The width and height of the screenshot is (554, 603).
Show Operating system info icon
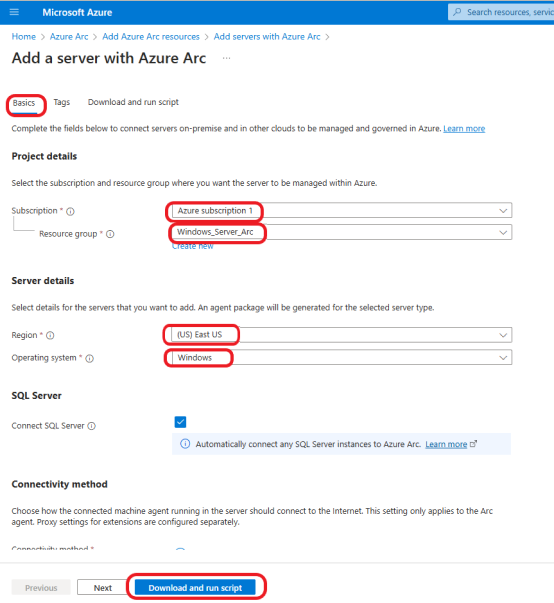[x=90, y=358]
